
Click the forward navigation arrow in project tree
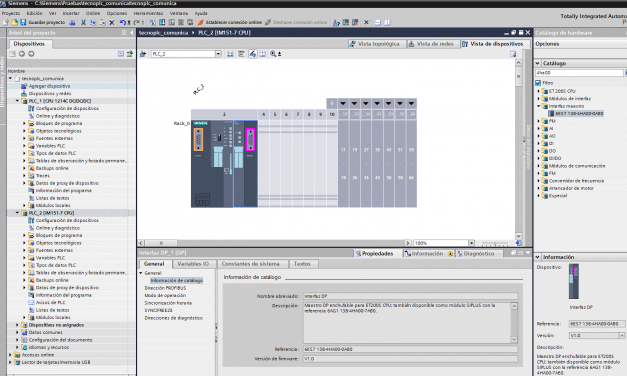[31, 54]
